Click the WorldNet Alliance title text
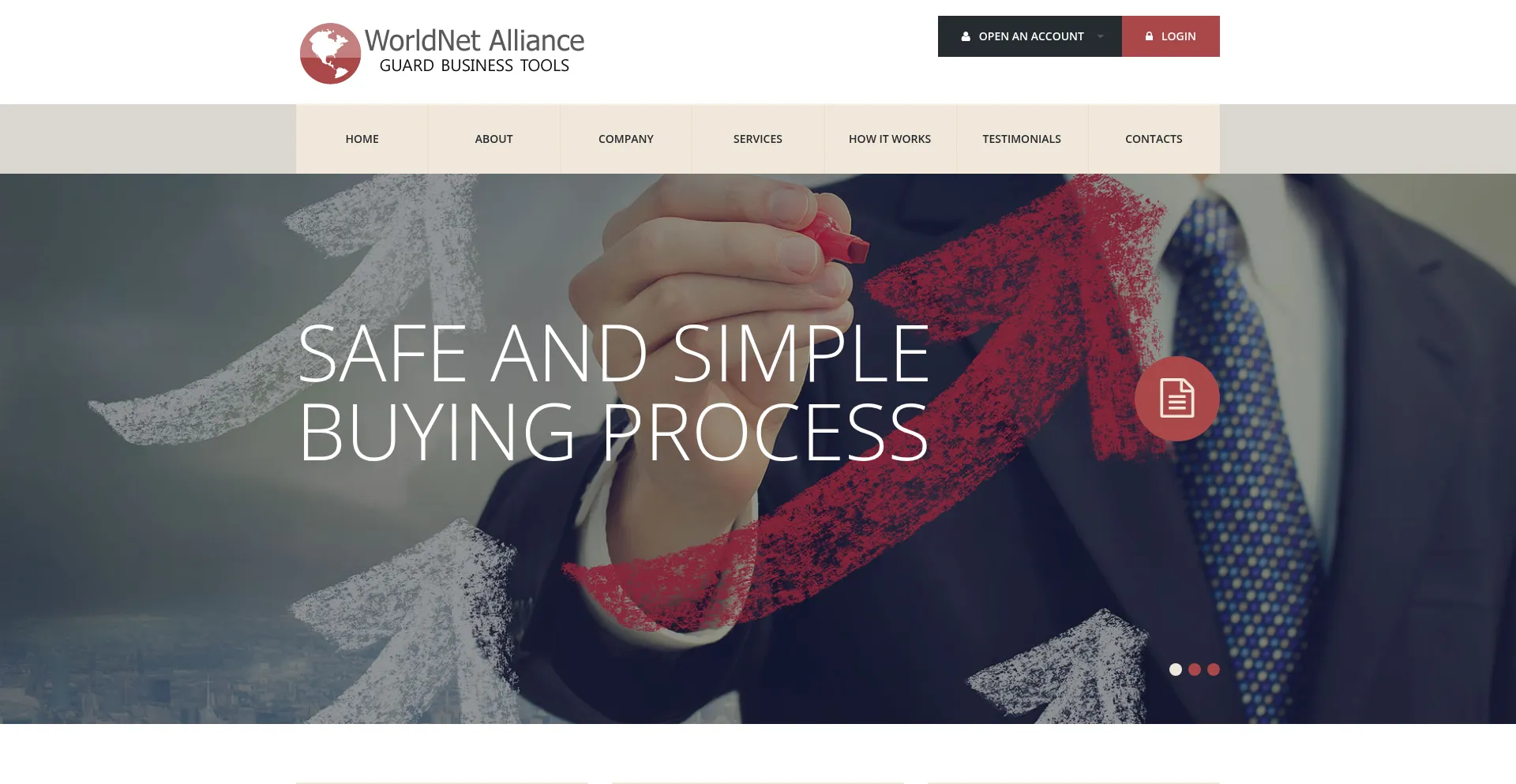This screenshot has width=1516, height=784. tap(475, 40)
